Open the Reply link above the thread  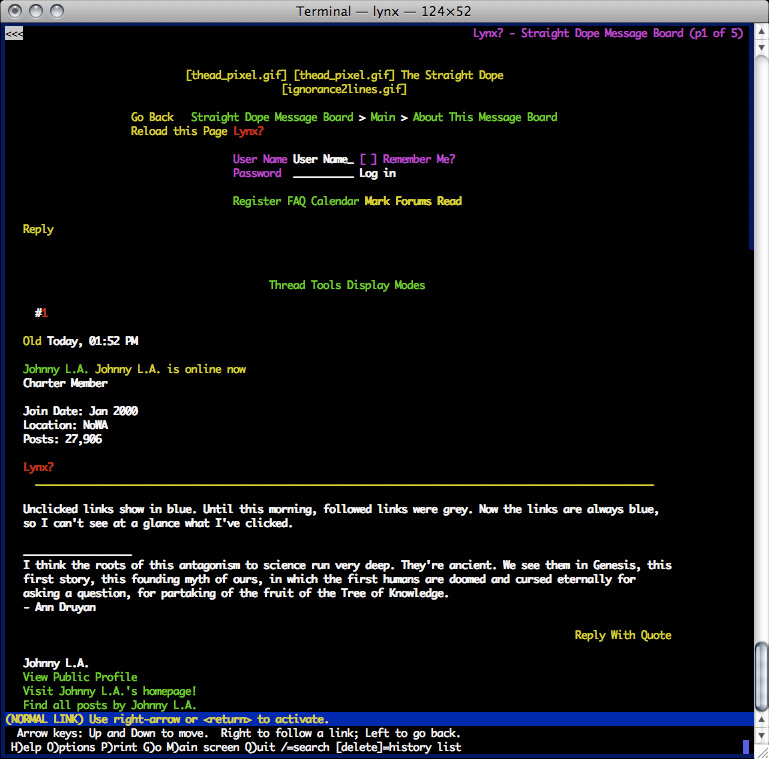38,229
